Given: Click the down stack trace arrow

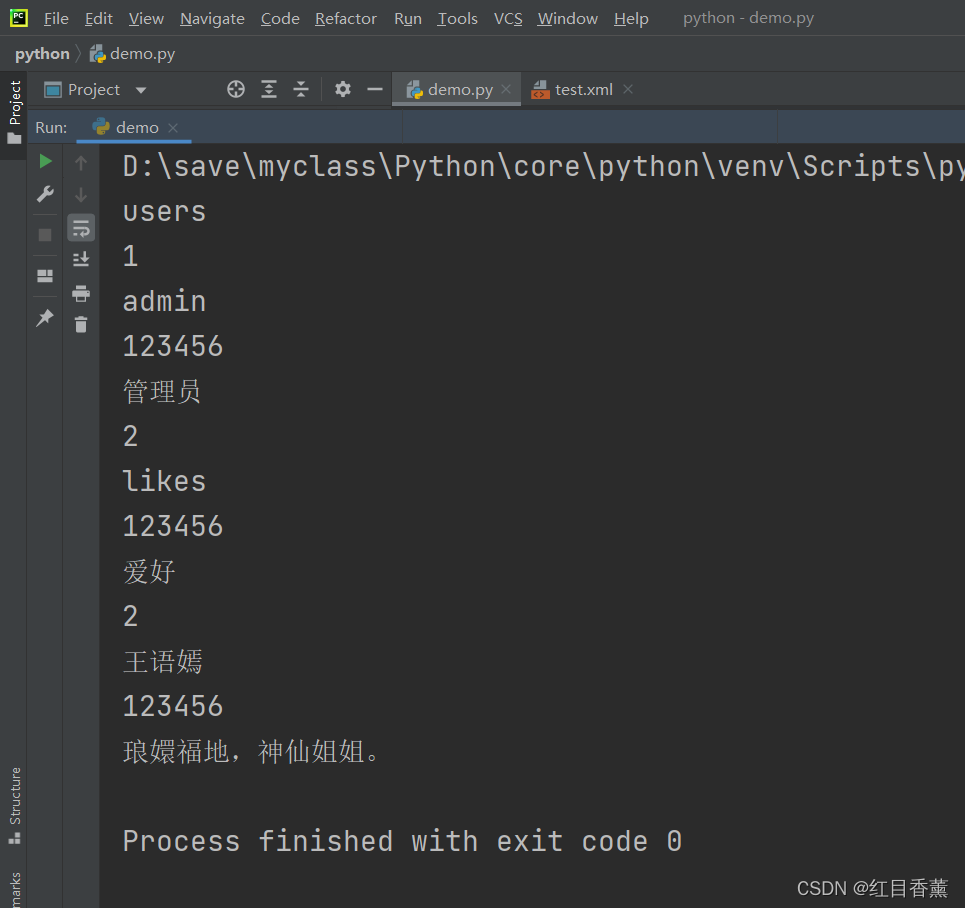Looking at the screenshot, I should [81, 194].
